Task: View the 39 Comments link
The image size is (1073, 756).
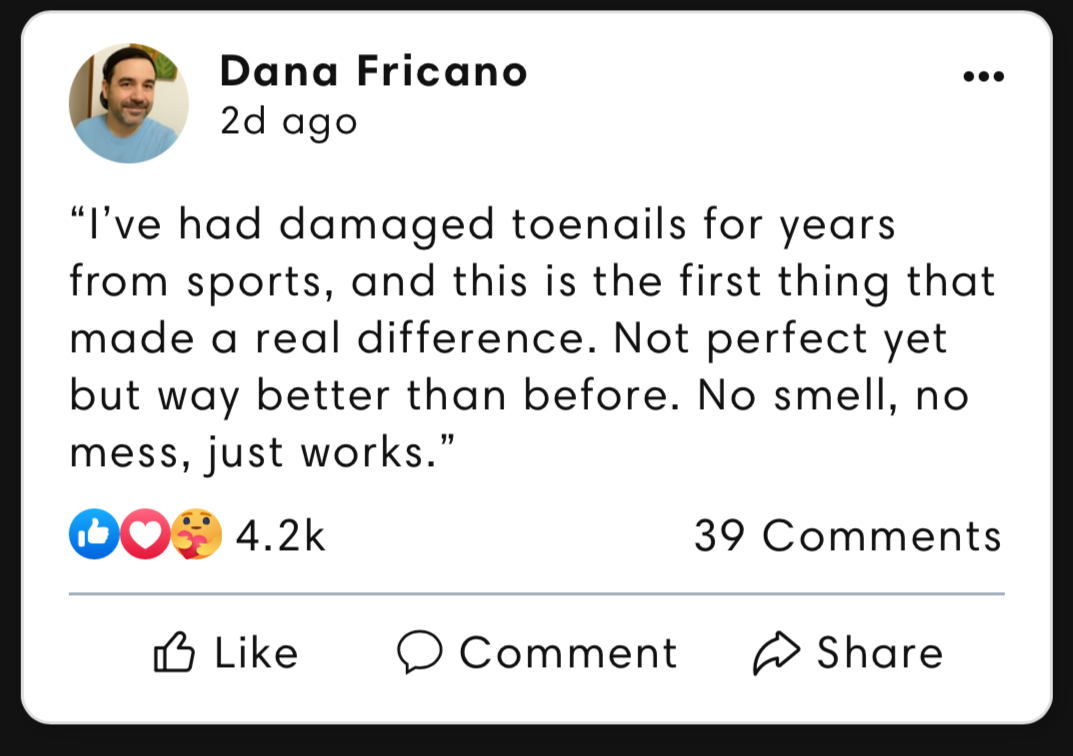Action: [x=847, y=536]
